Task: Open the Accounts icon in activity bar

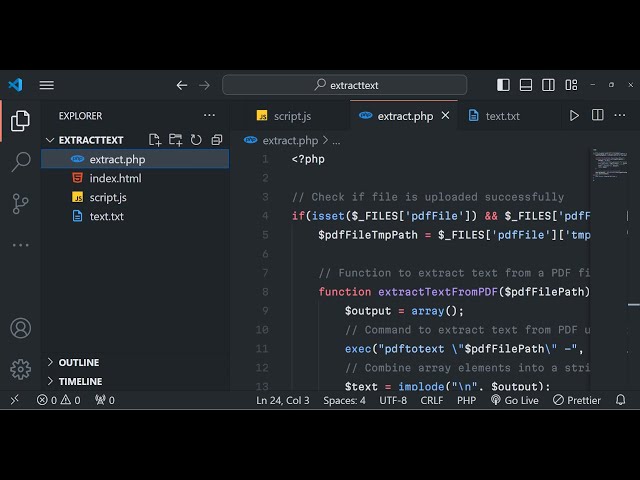Action: [x=20, y=328]
